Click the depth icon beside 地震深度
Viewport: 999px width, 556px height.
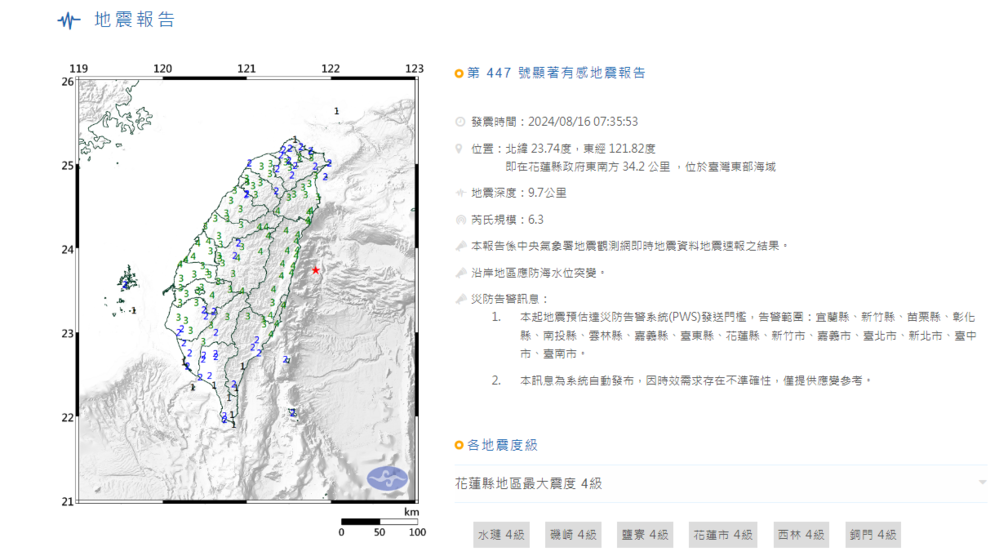pyautogui.click(x=460, y=193)
